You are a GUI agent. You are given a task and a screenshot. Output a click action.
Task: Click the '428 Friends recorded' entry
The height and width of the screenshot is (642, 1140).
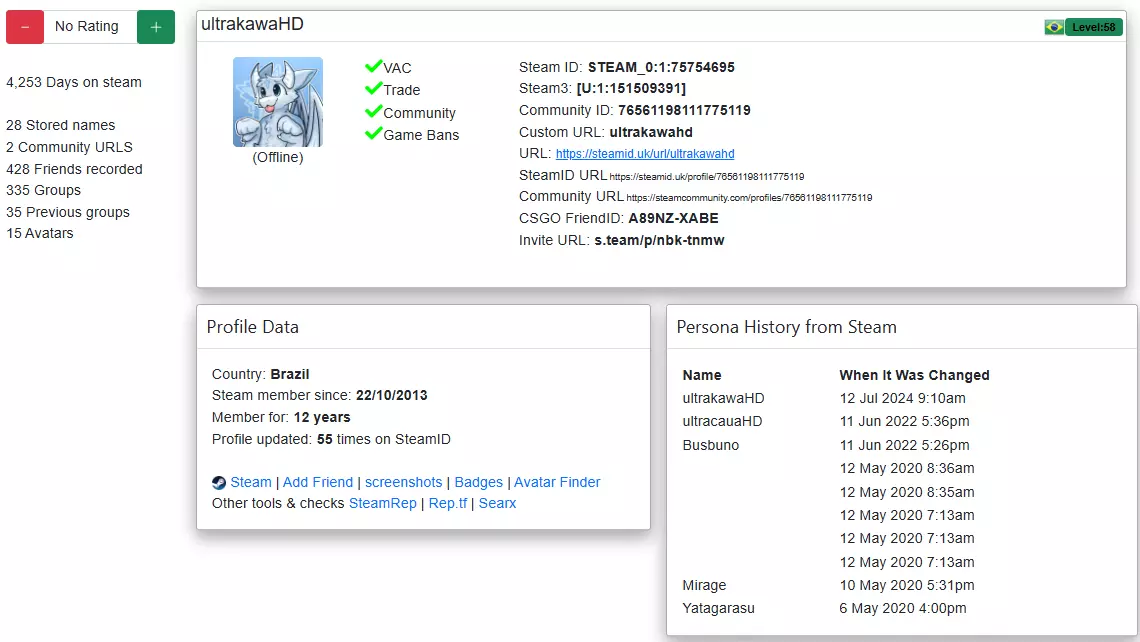click(x=74, y=169)
